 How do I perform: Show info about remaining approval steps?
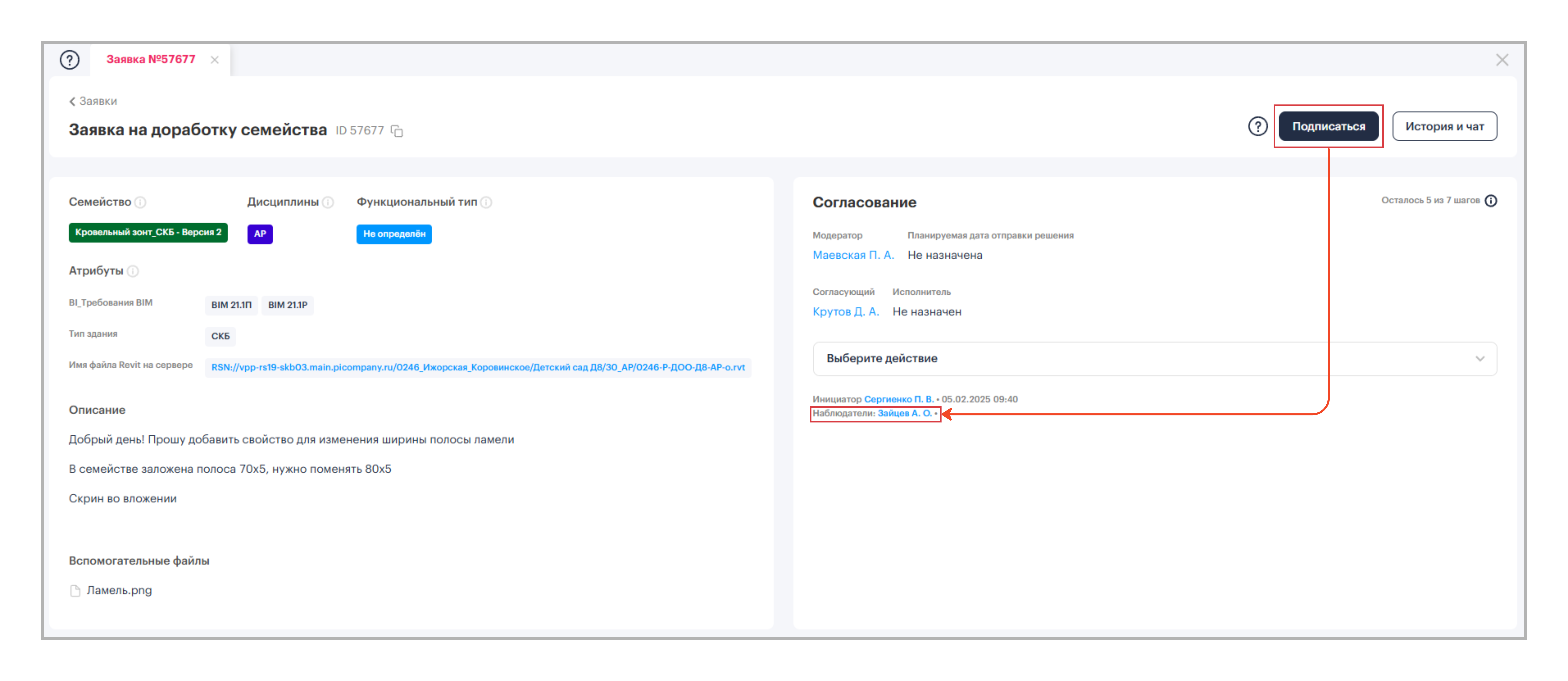coord(1491,201)
